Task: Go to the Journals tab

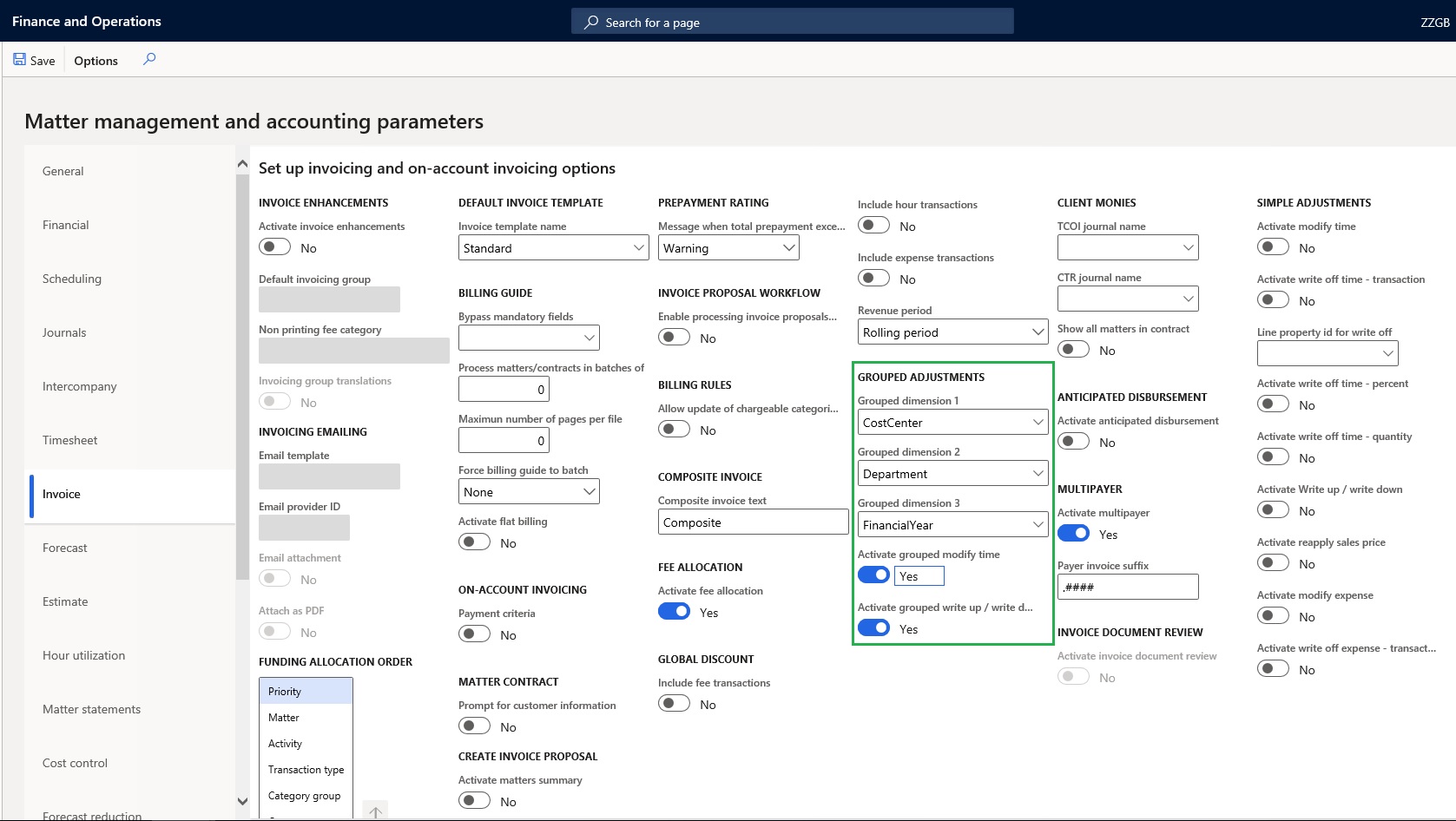Action: tap(130, 332)
